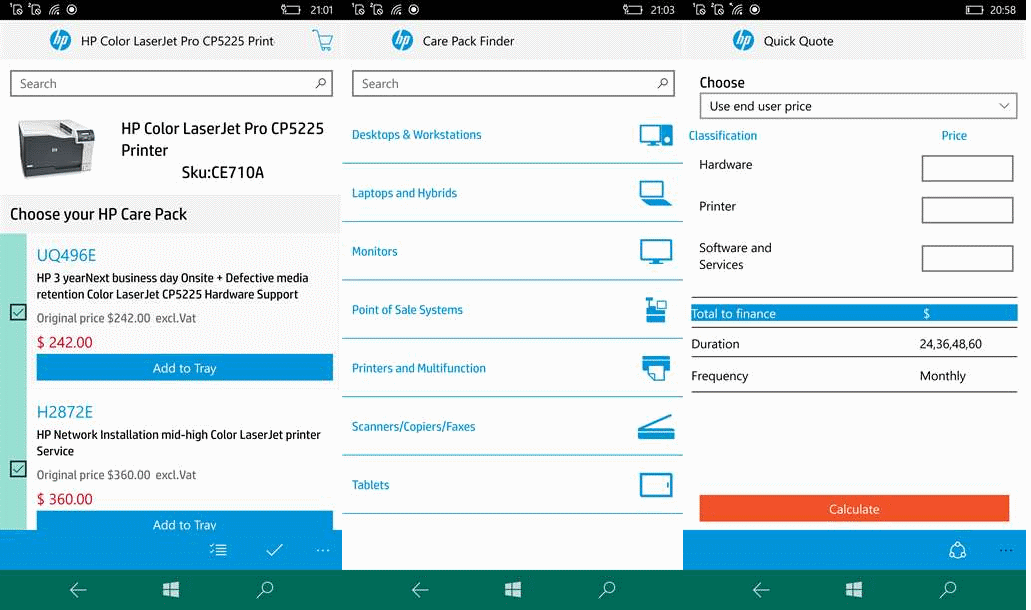1031x610 pixels.
Task: Open the Printers and Multifunction icon
Action: pyautogui.click(x=655, y=368)
